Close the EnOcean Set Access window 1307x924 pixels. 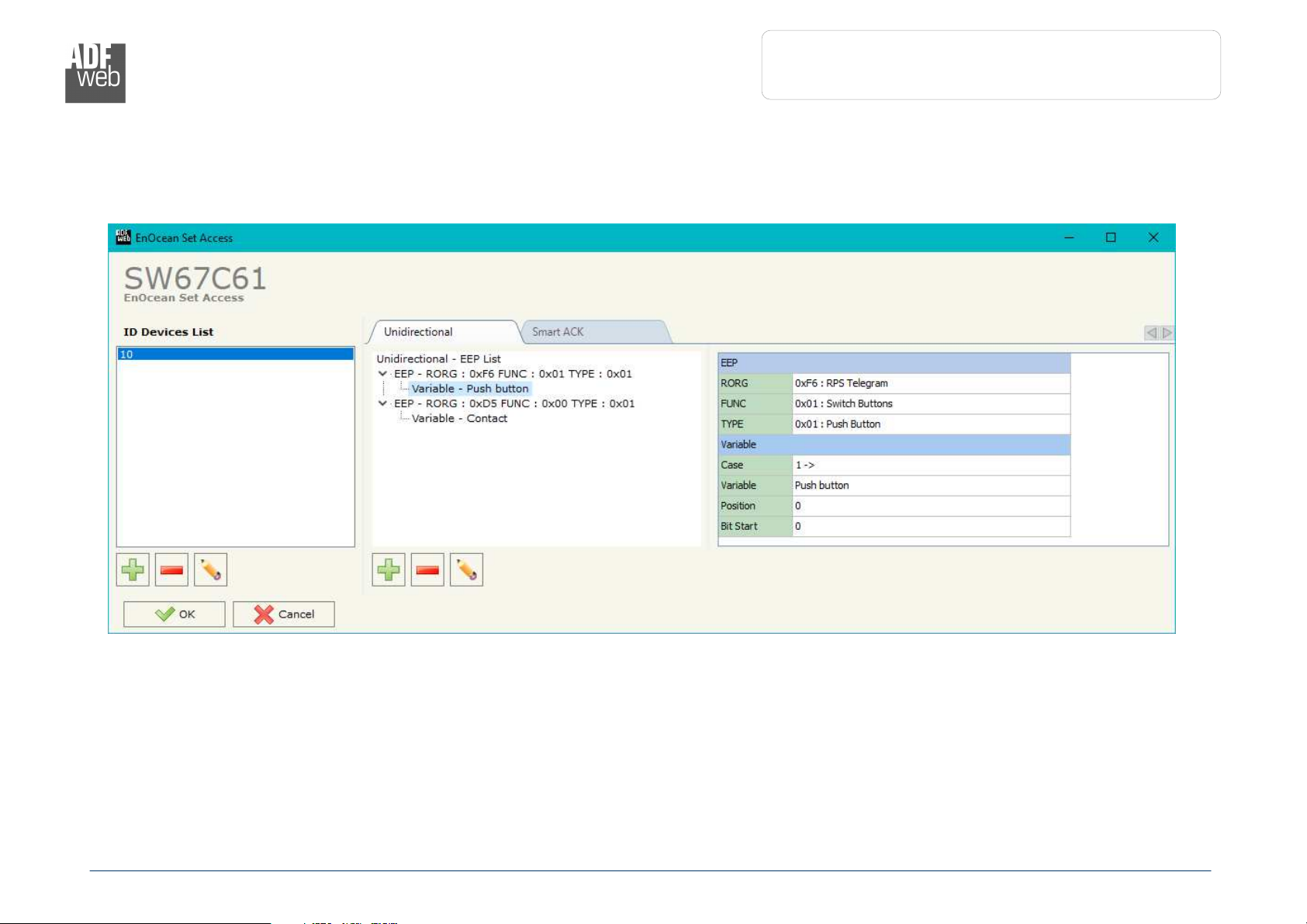click(1153, 237)
